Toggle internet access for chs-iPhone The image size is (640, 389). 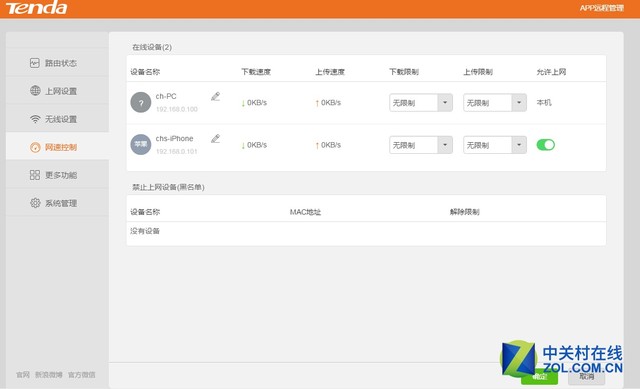(x=546, y=144)
